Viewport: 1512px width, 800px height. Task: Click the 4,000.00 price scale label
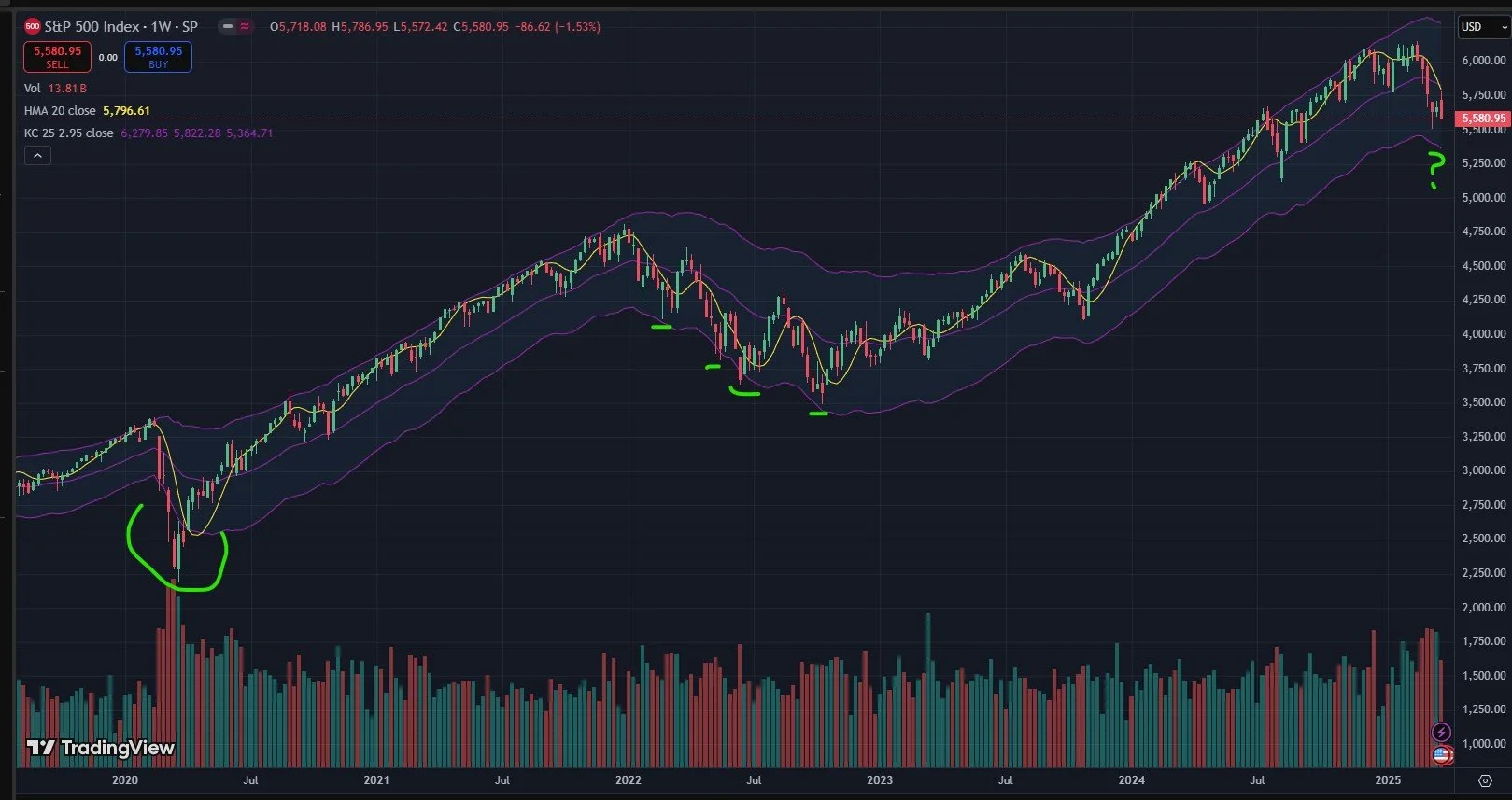pos(1484,334)
